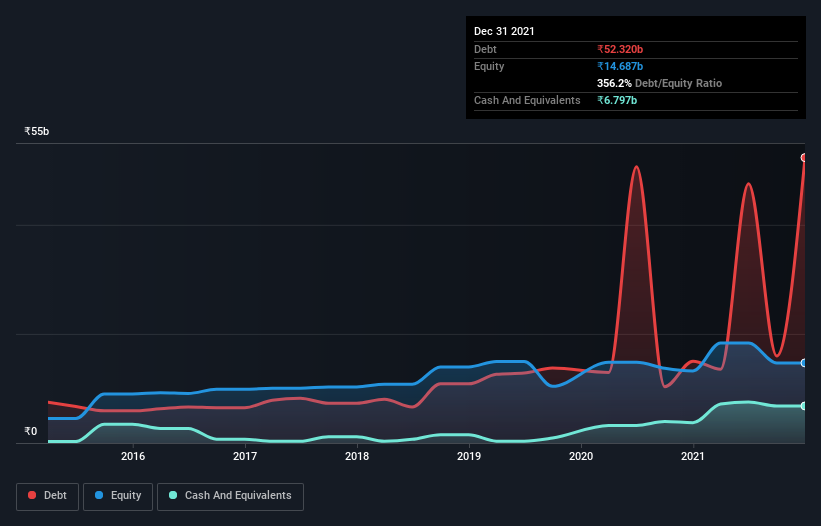821x526 pixels.
Task: Click the 2021 x-axis label
Action: pos(693,456)
